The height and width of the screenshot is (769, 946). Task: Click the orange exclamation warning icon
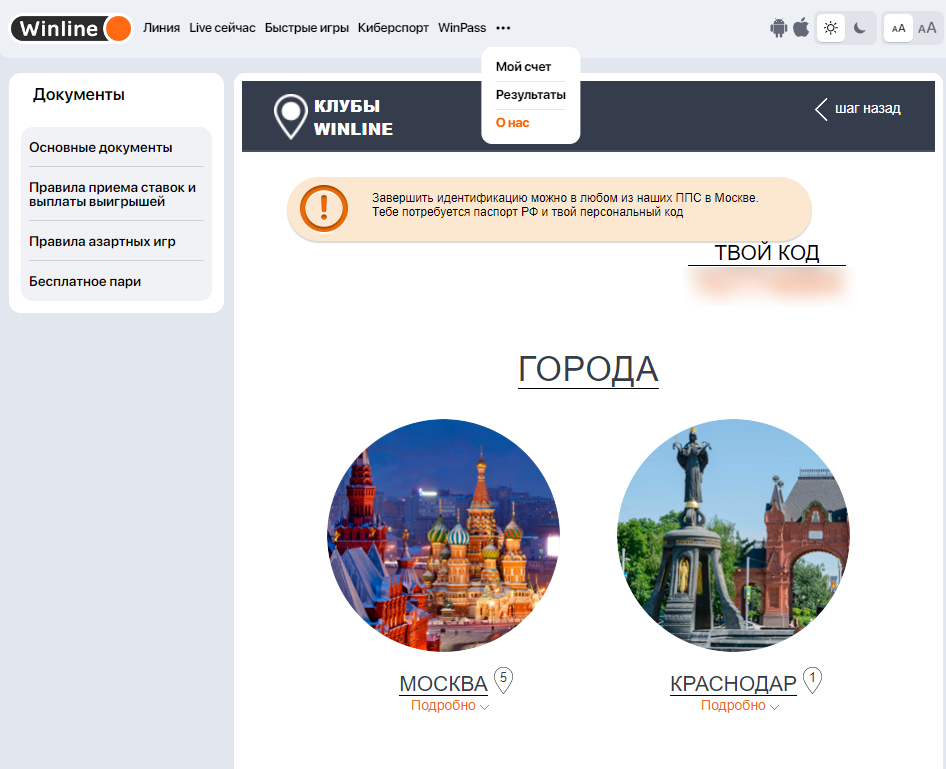[x=324, y=209]
